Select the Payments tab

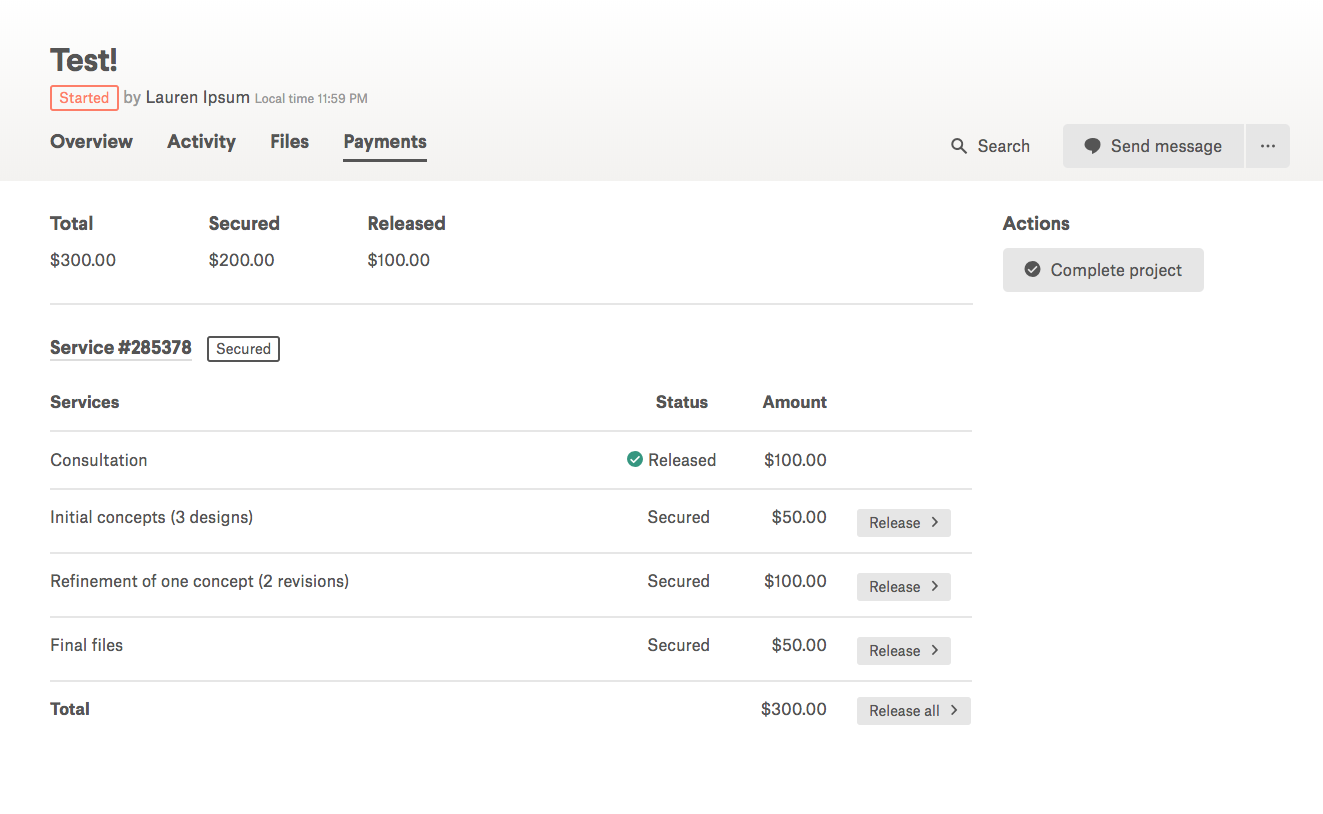[385, 142]
